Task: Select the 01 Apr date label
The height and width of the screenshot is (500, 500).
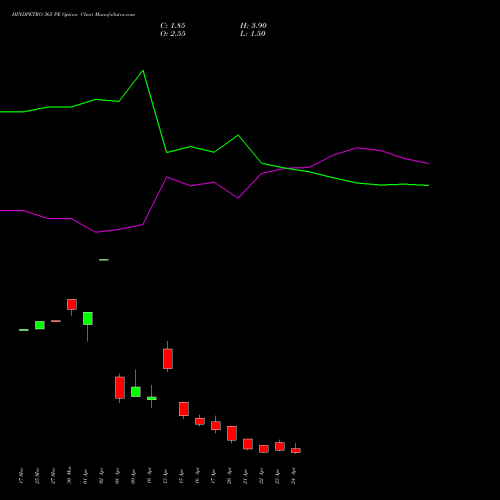Action: (85, 476)
